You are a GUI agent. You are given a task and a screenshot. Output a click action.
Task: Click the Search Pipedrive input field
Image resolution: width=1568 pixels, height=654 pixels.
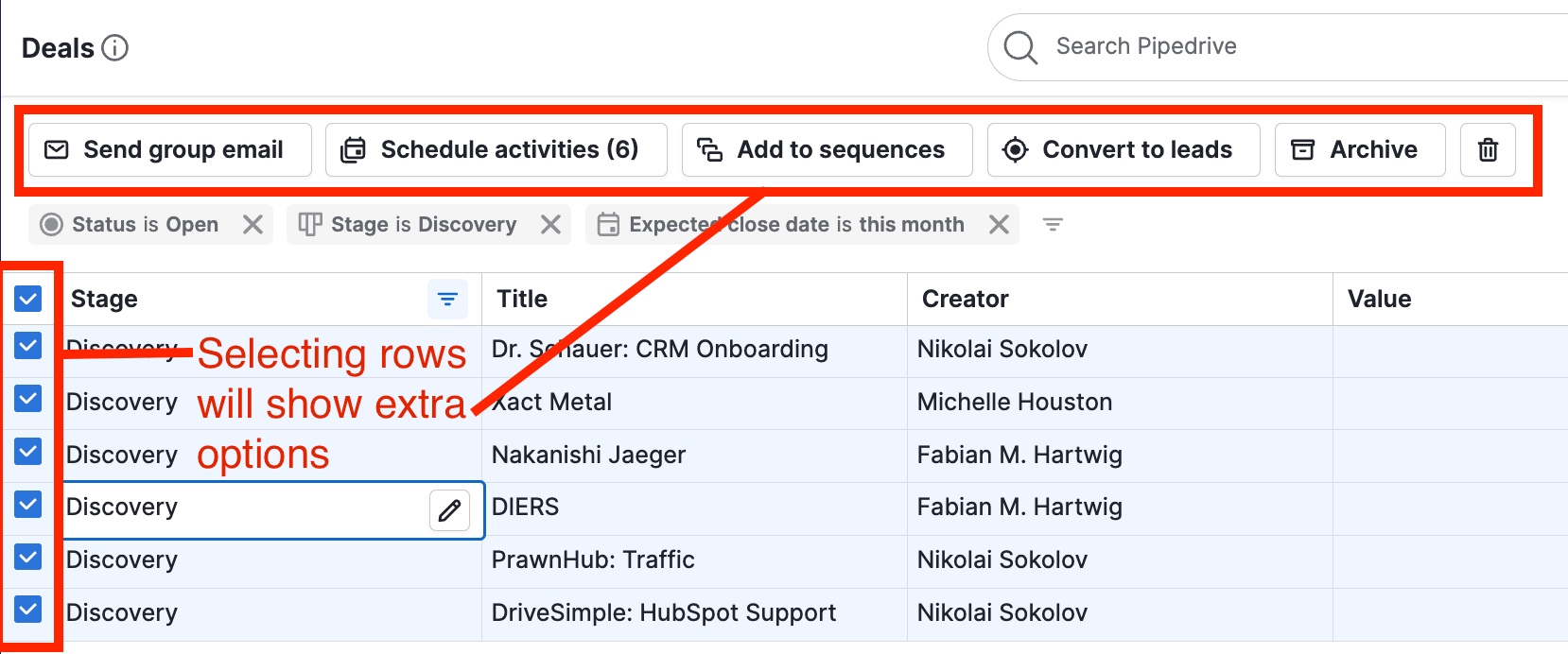(x=1277, y=46)
